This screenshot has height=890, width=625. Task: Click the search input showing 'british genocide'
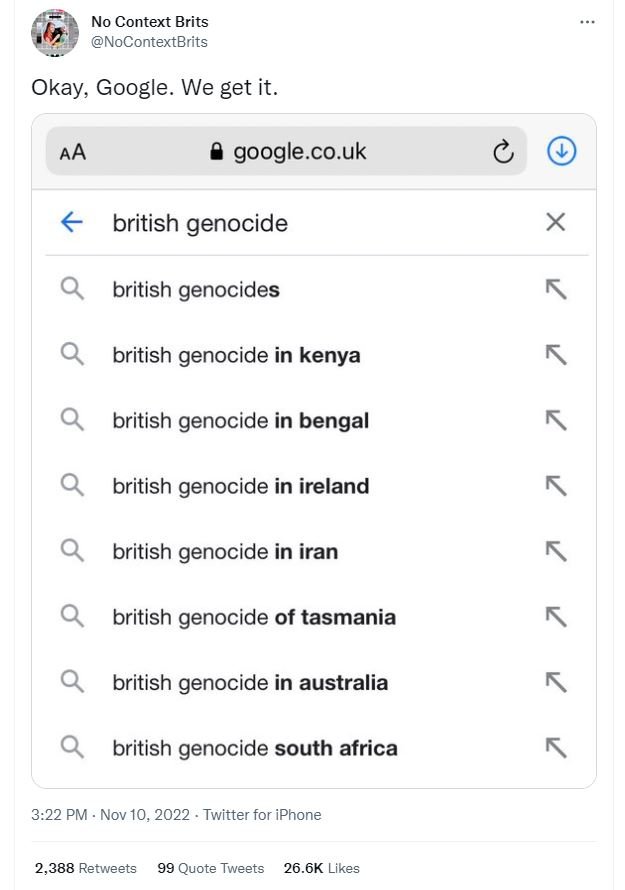(x=200, y=222)
